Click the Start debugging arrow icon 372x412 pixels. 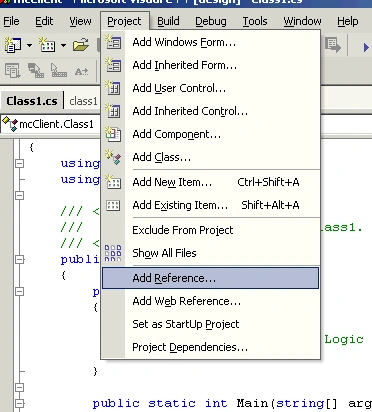click(366, 48)
